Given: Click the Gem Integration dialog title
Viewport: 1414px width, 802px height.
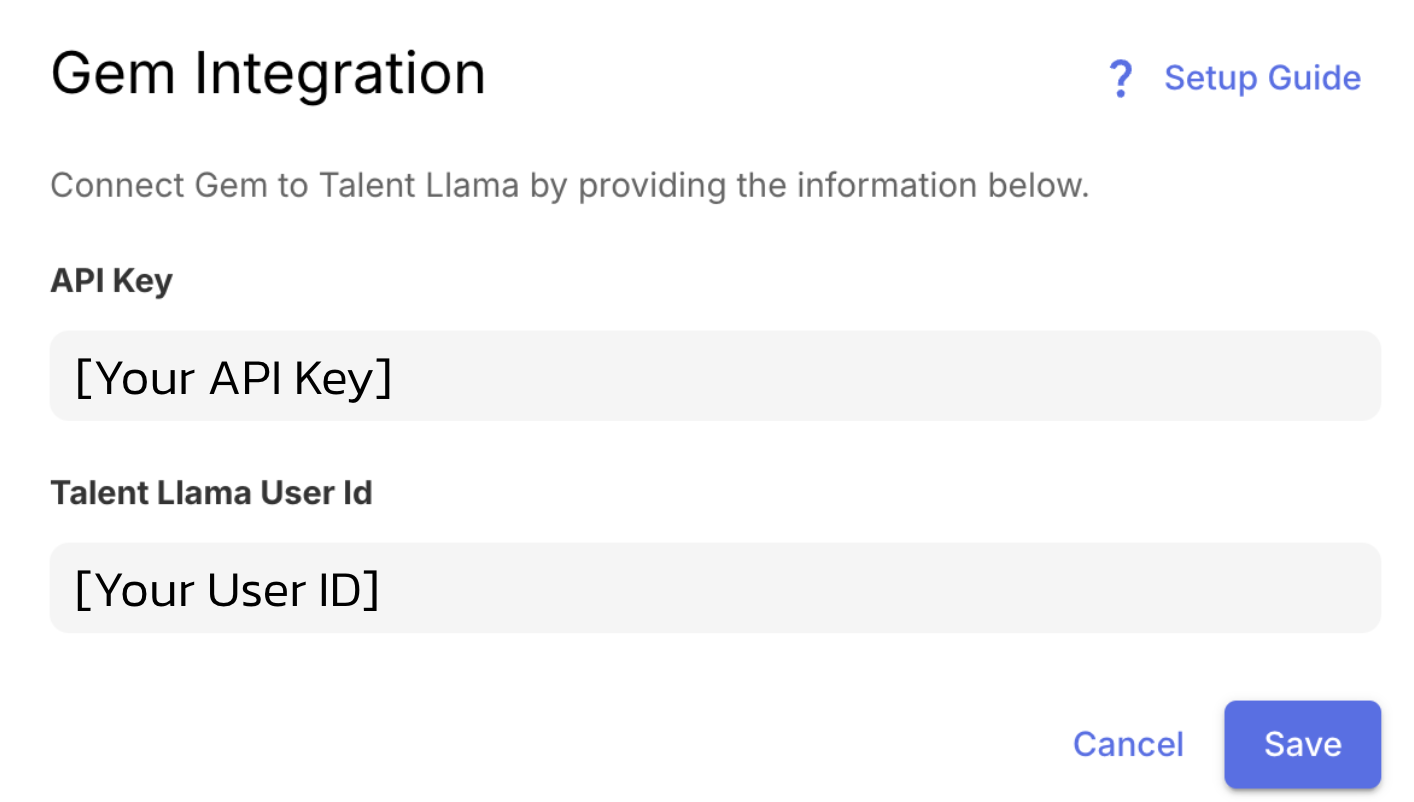Looking at the screenshot, I should coord(268,74).
